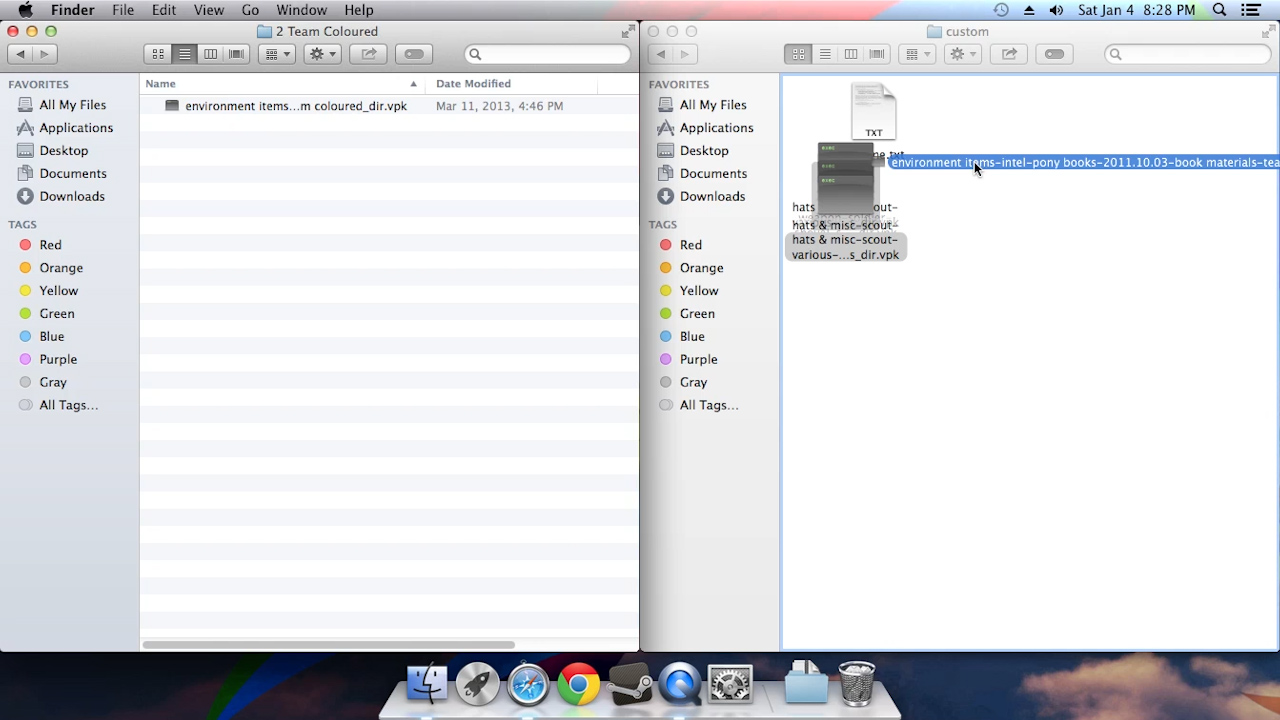Open the Finder menu
The height and width of the screenshot is (720, 1280).
click(73, 10)
